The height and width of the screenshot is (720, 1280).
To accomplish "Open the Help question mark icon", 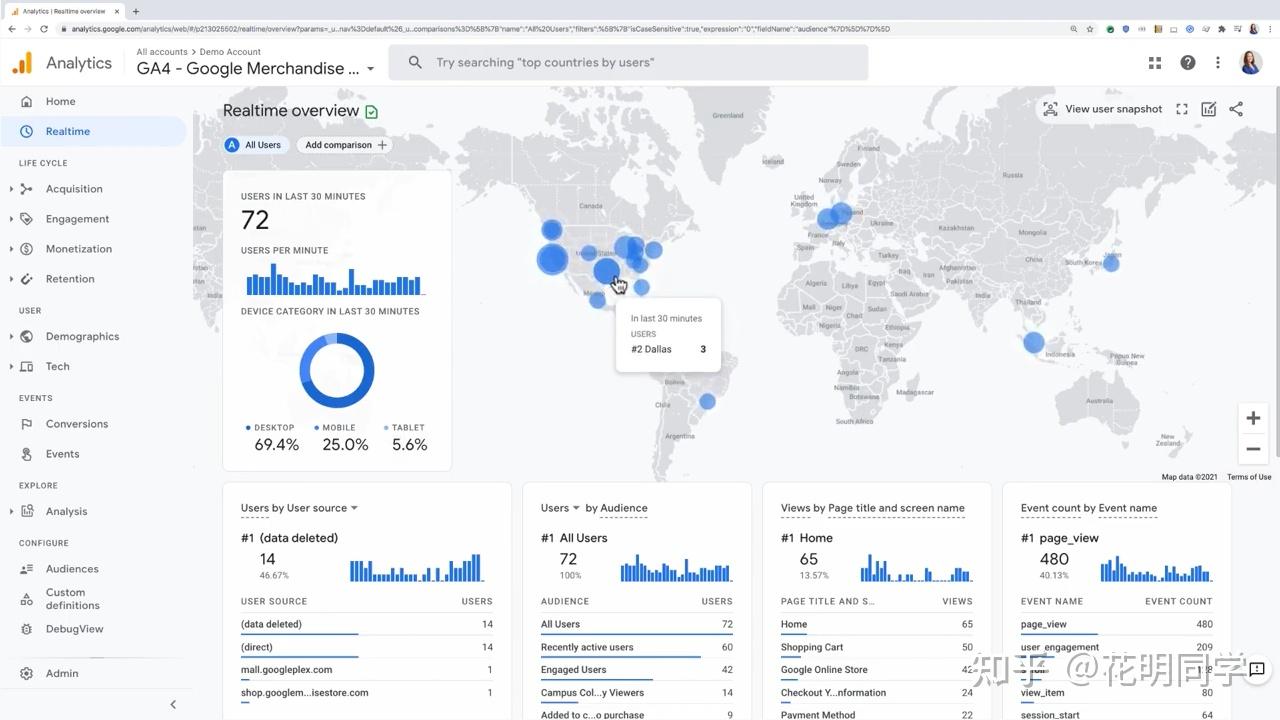I will click(x=1187, y=62).
